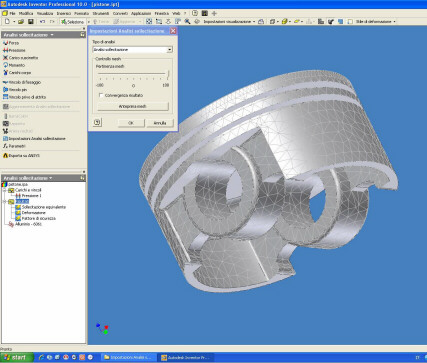Image resolution: width=427 pixels, height=363 pixels.
Task: Click the Open folder toolbar icon
Action: [x=21, y=22]
